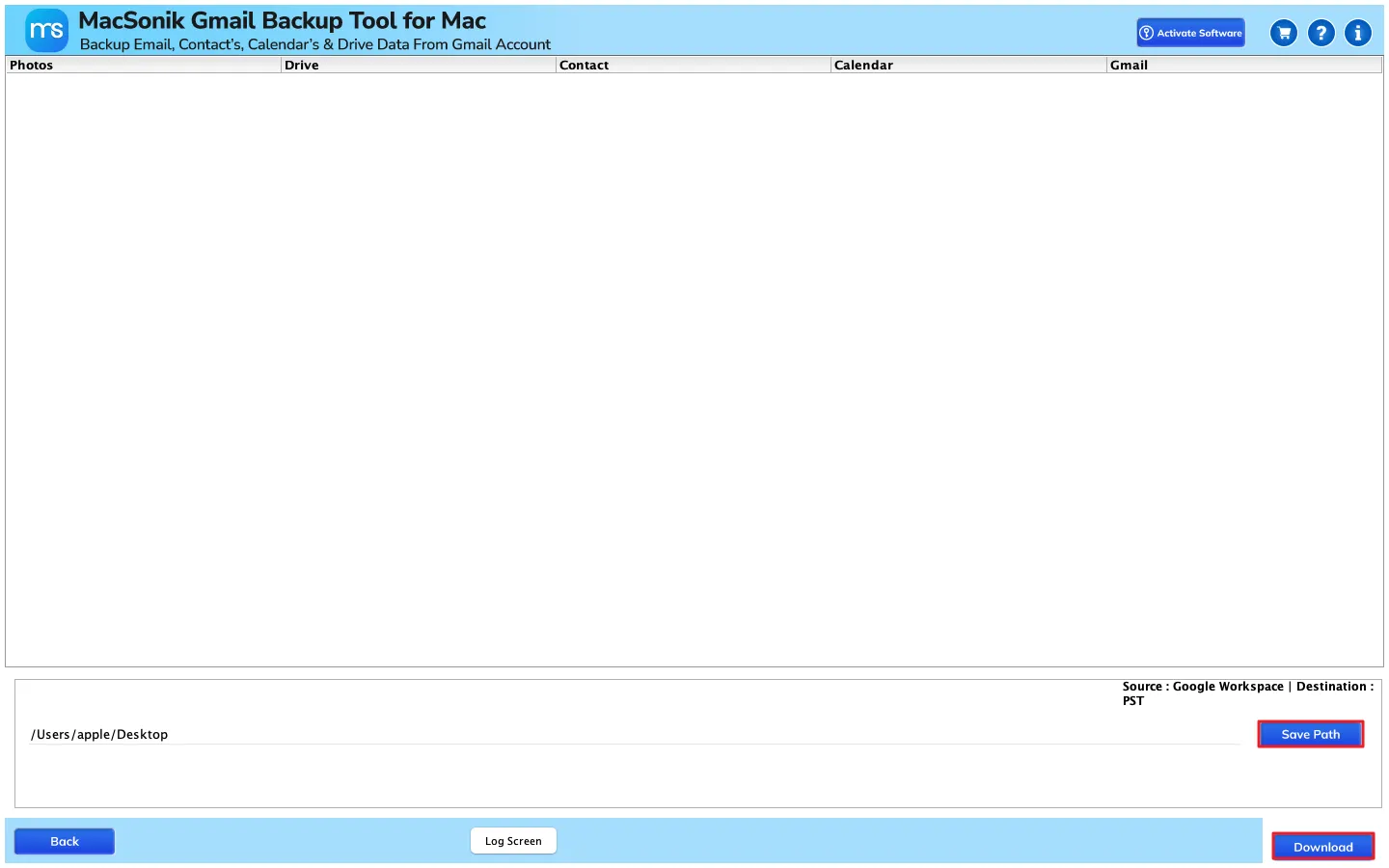1389x868 pixels.
Task: Go Back to previous step
Action: (x=65, y=841)
